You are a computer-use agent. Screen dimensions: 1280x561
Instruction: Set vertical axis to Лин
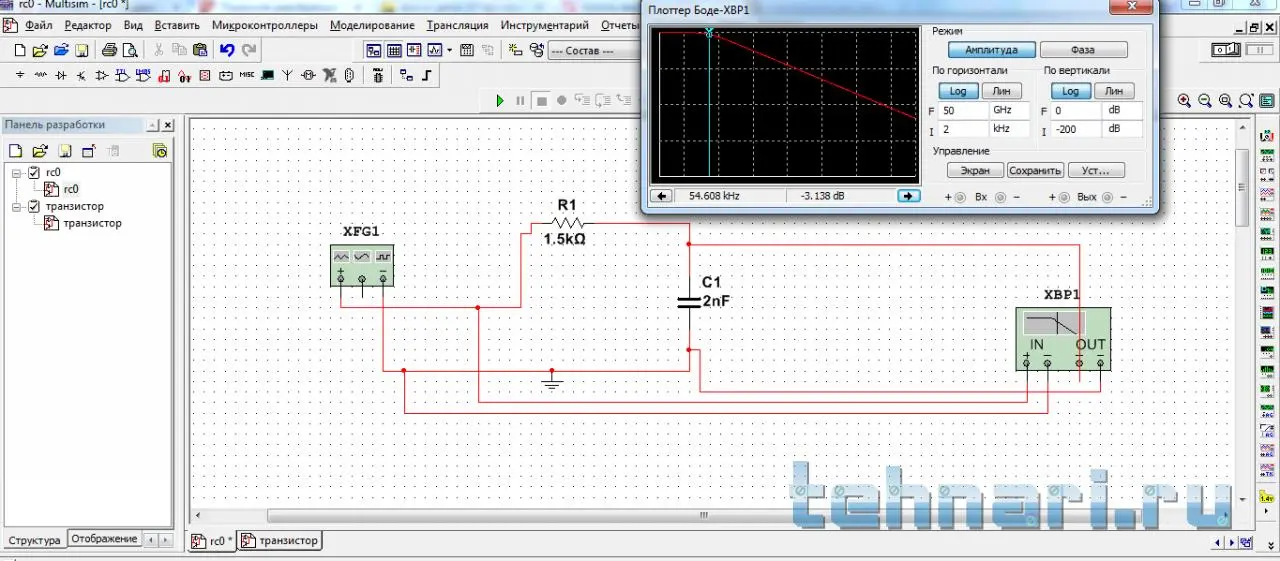coord(1115,91)
